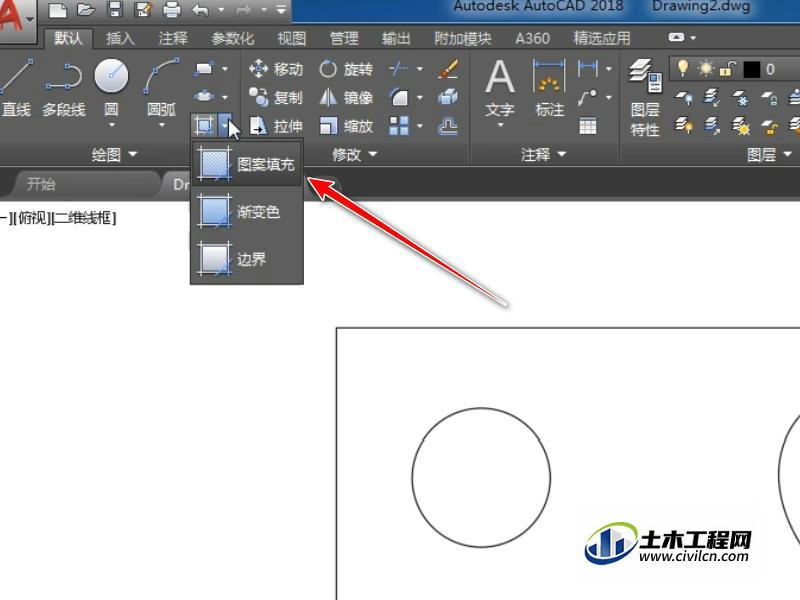The height and width of the screenshot is (600, 800).
Task: Select the Copy (复制) tool
Action: (276, 97)
